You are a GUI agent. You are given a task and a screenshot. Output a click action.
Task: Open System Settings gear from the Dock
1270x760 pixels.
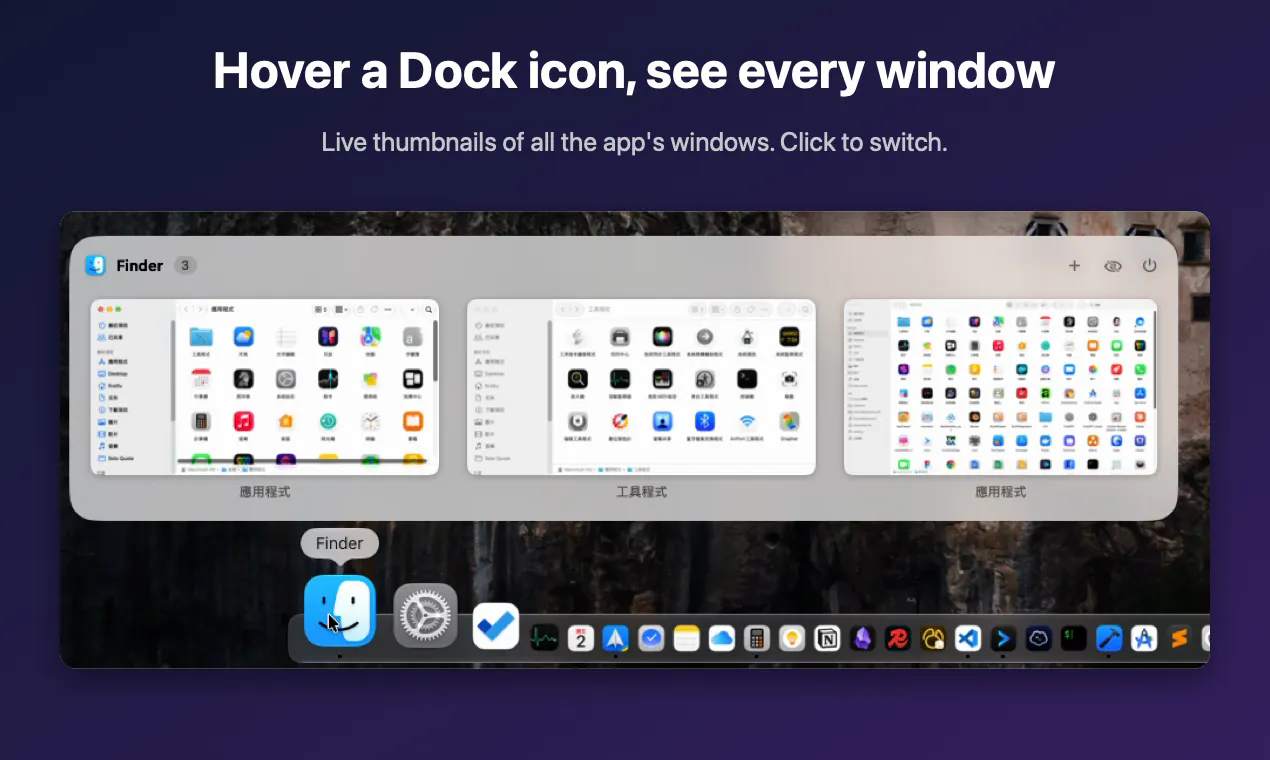[425, 615]
